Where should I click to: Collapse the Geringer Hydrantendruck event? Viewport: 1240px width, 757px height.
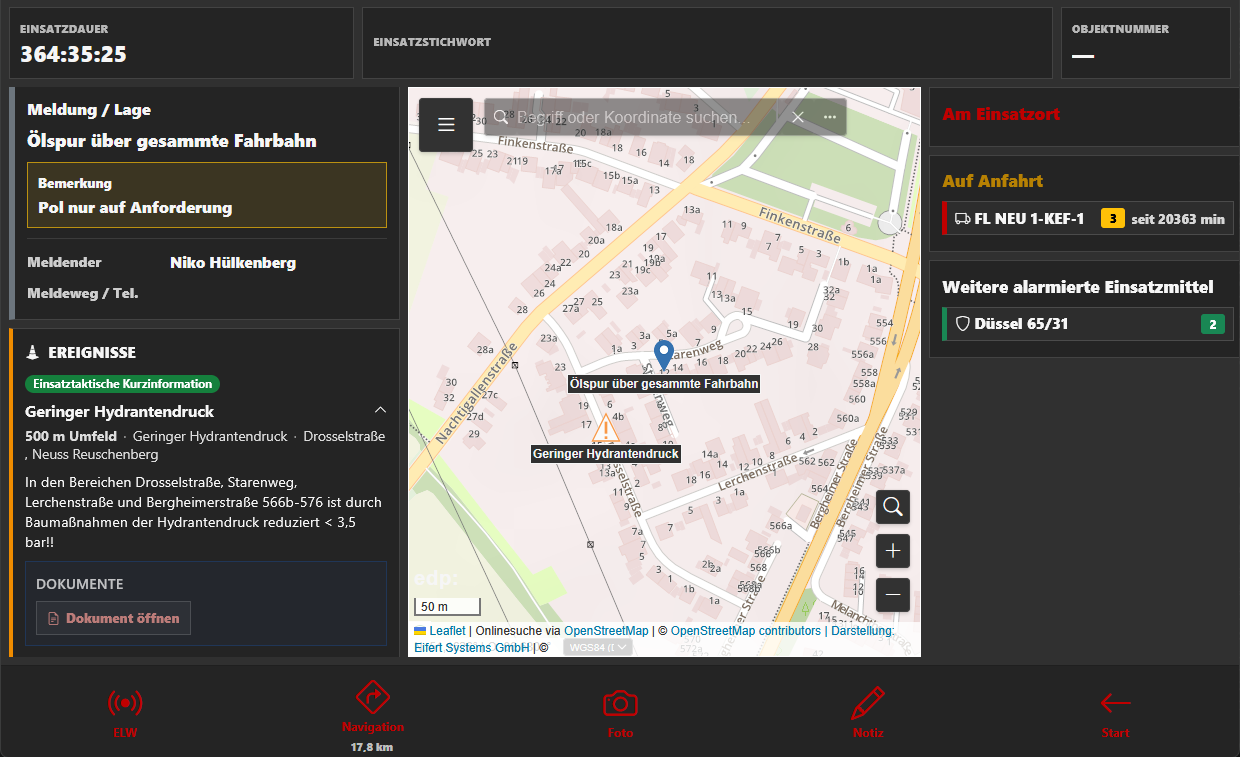point(380,411)
